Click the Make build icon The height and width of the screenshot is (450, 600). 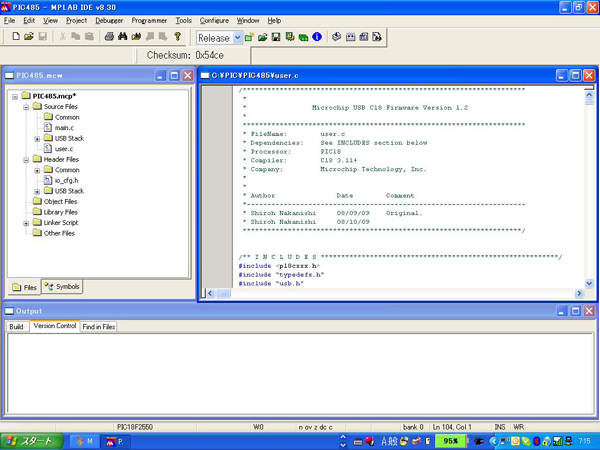(336, 37)
